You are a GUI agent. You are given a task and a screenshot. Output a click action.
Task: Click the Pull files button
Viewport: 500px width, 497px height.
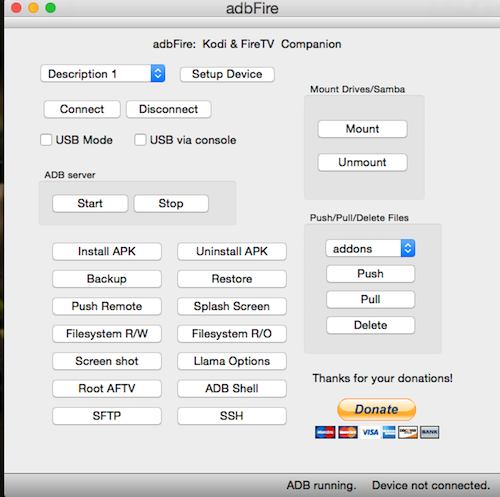370,299
